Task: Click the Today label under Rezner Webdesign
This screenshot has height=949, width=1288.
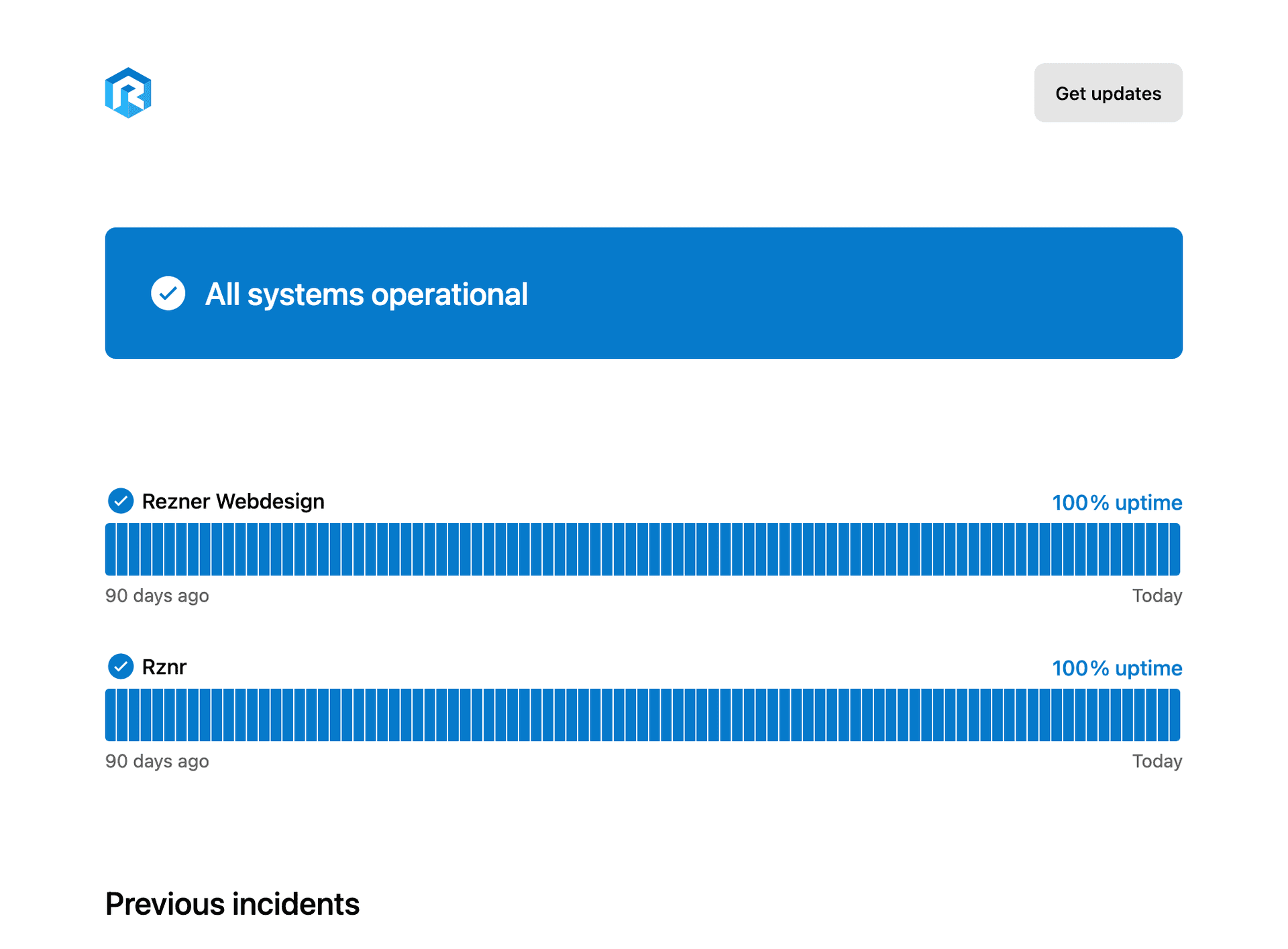Action: coord(1157,596)
